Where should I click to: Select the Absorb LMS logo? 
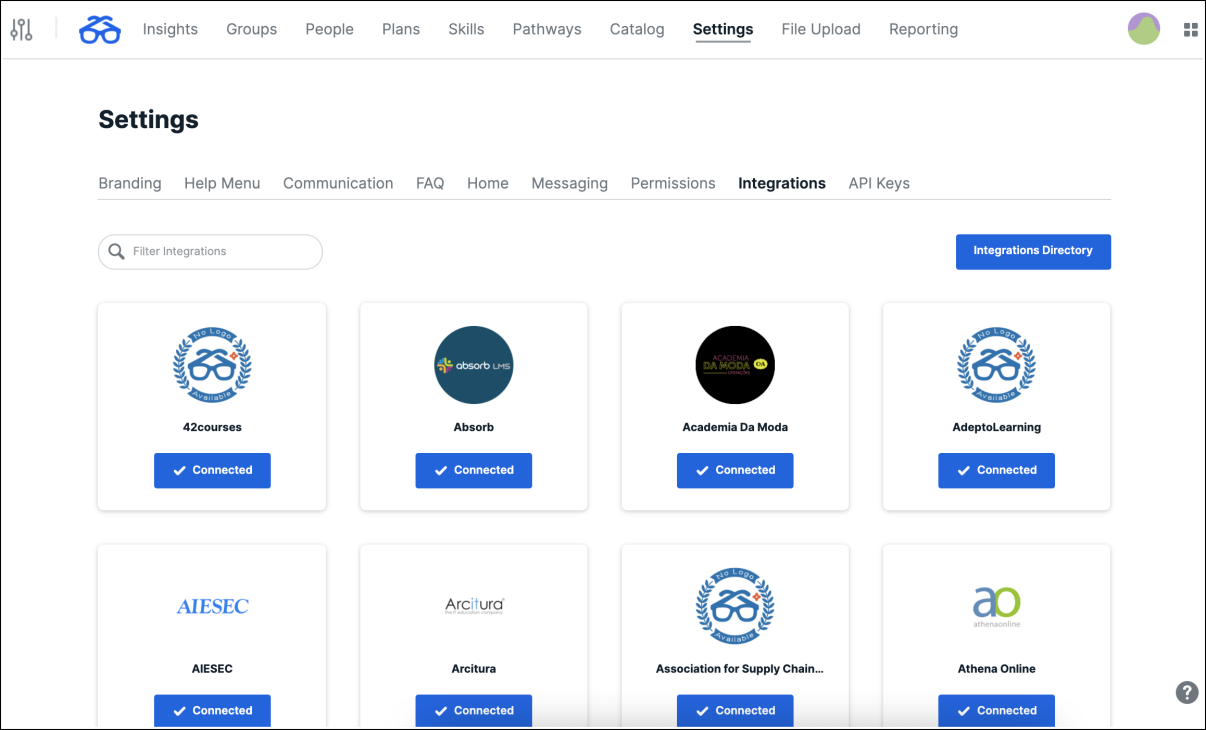[x=473, y=365]
